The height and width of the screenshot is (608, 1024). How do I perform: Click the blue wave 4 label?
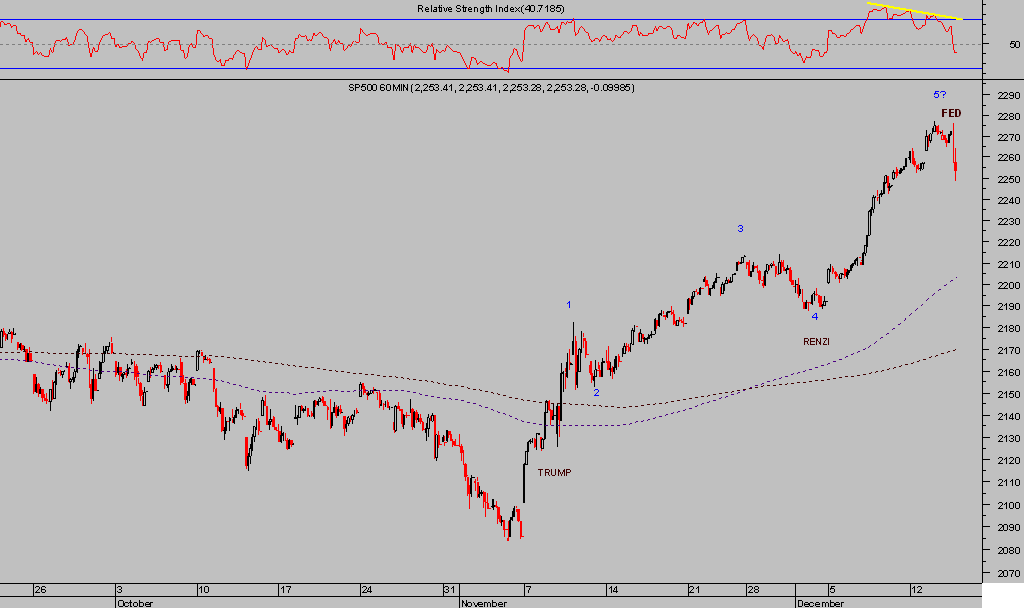pos(814,317)
